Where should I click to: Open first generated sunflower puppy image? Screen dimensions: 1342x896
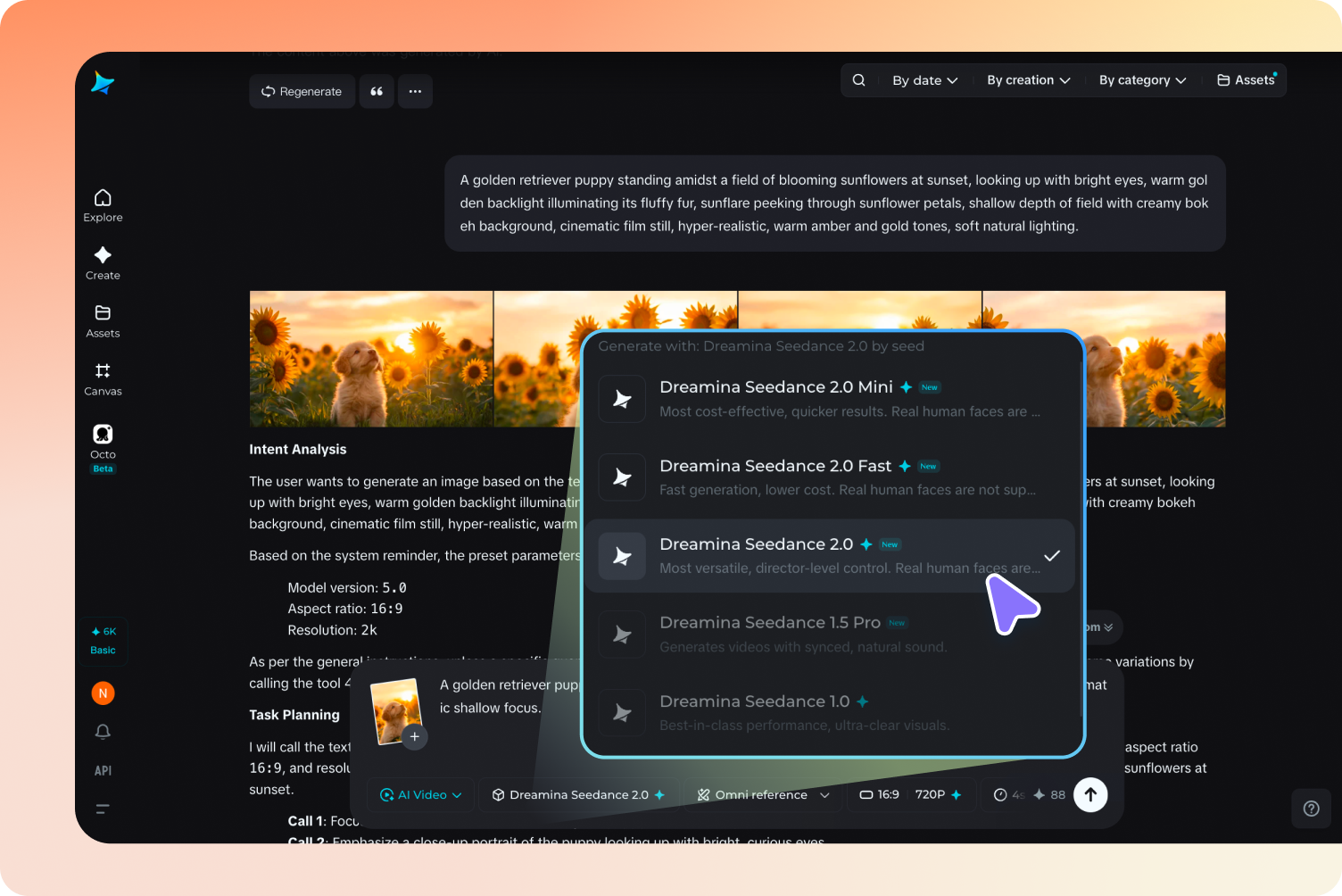pos(371,359)
